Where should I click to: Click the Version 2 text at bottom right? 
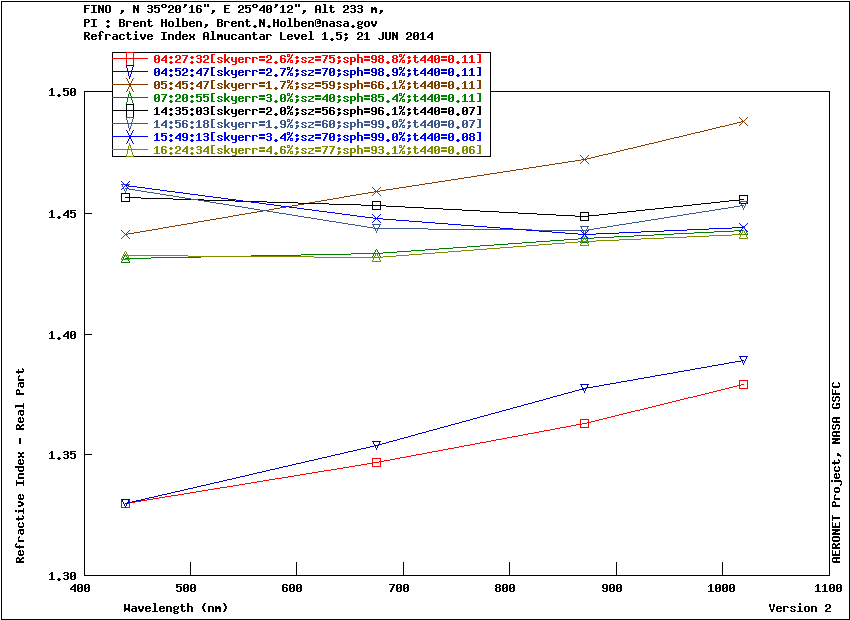click(799, 608)
